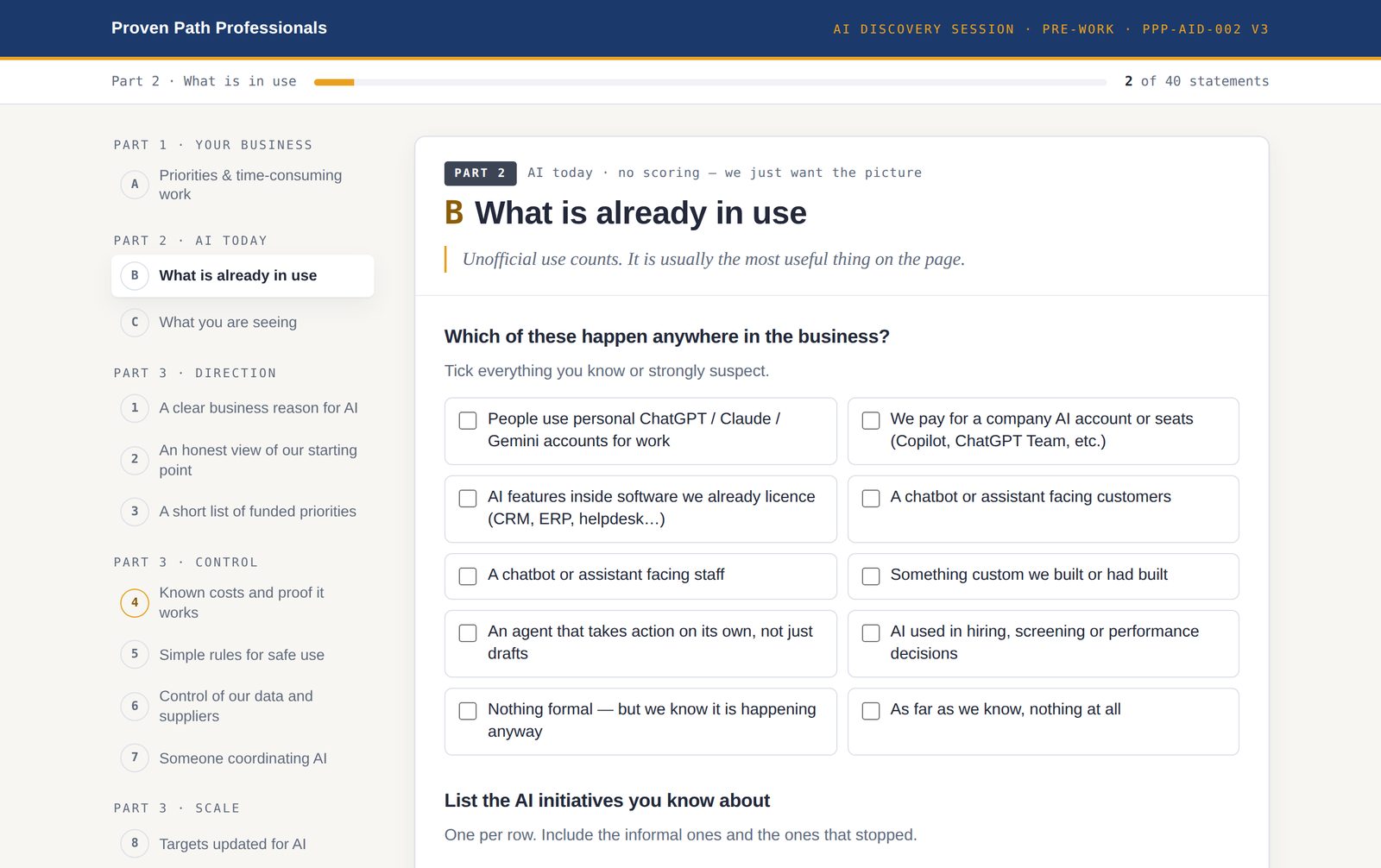Viewport: 1381px width, 868px height.
Task: Check chatbot or assistant facing staff
Action: [468, 576]
